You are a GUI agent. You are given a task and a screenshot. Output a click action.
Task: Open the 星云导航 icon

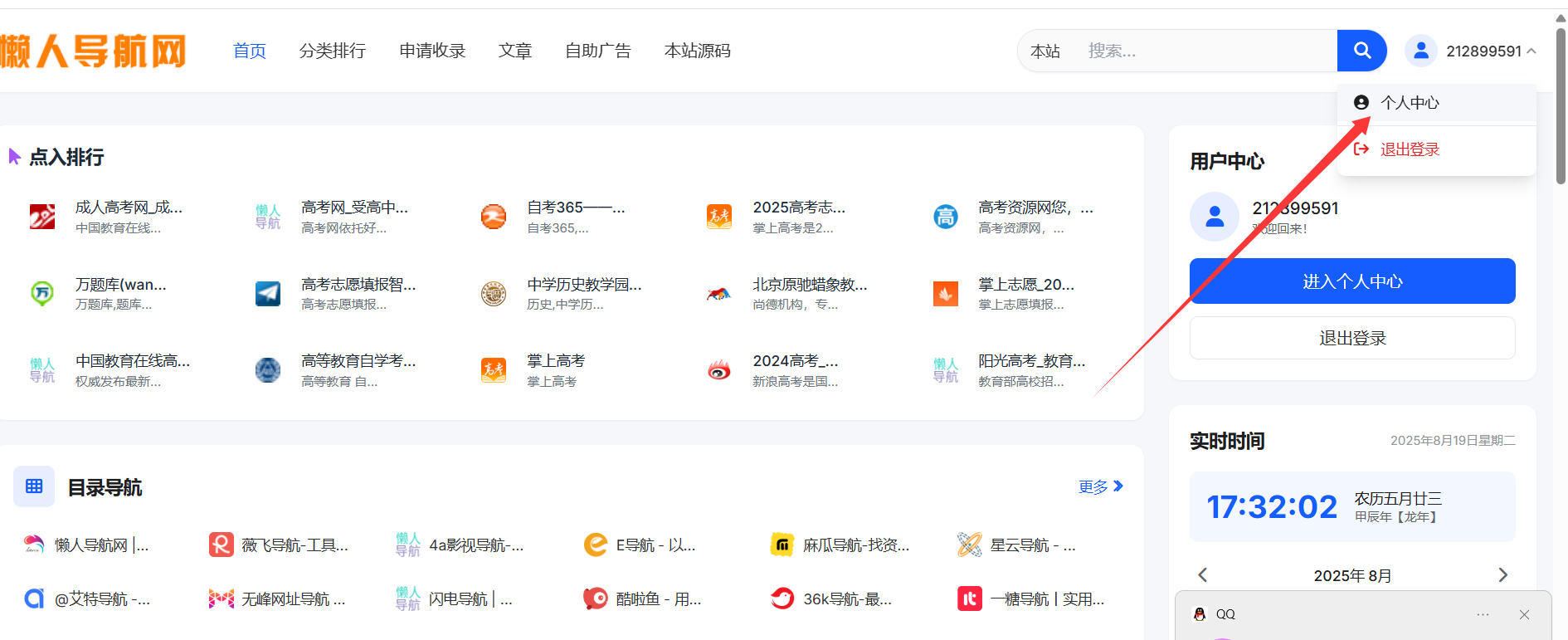coord(970,545)
